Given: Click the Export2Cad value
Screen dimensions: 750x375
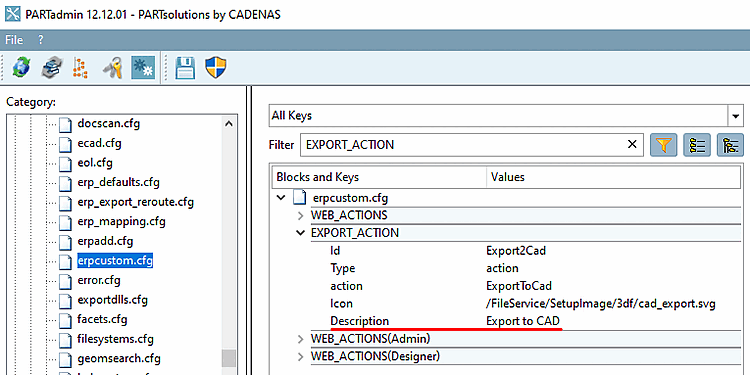Looking at the screenshot, I should (x=516, y=250).
